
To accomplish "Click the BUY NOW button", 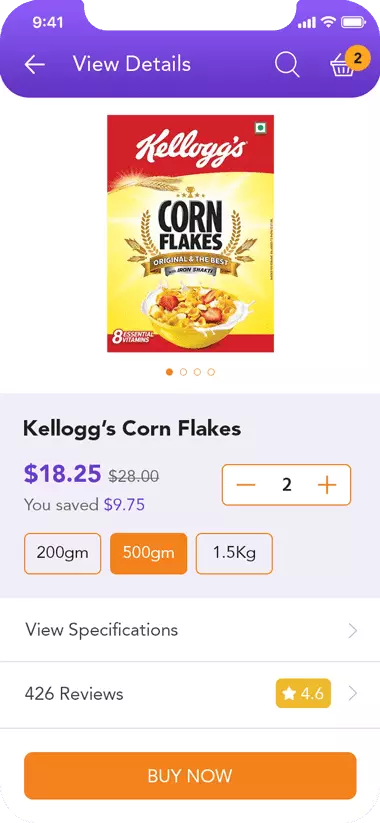I will coord(190,776).
